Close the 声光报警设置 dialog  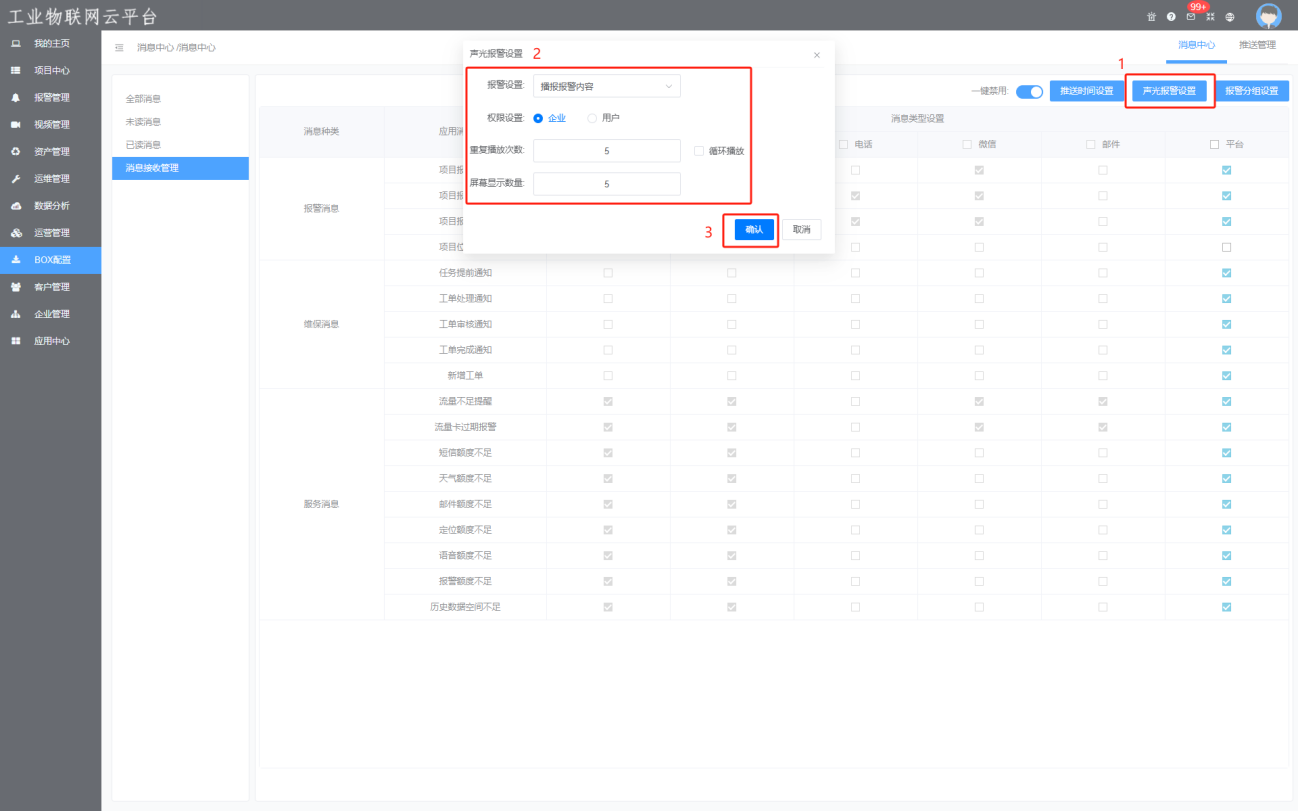click(817, 55)
